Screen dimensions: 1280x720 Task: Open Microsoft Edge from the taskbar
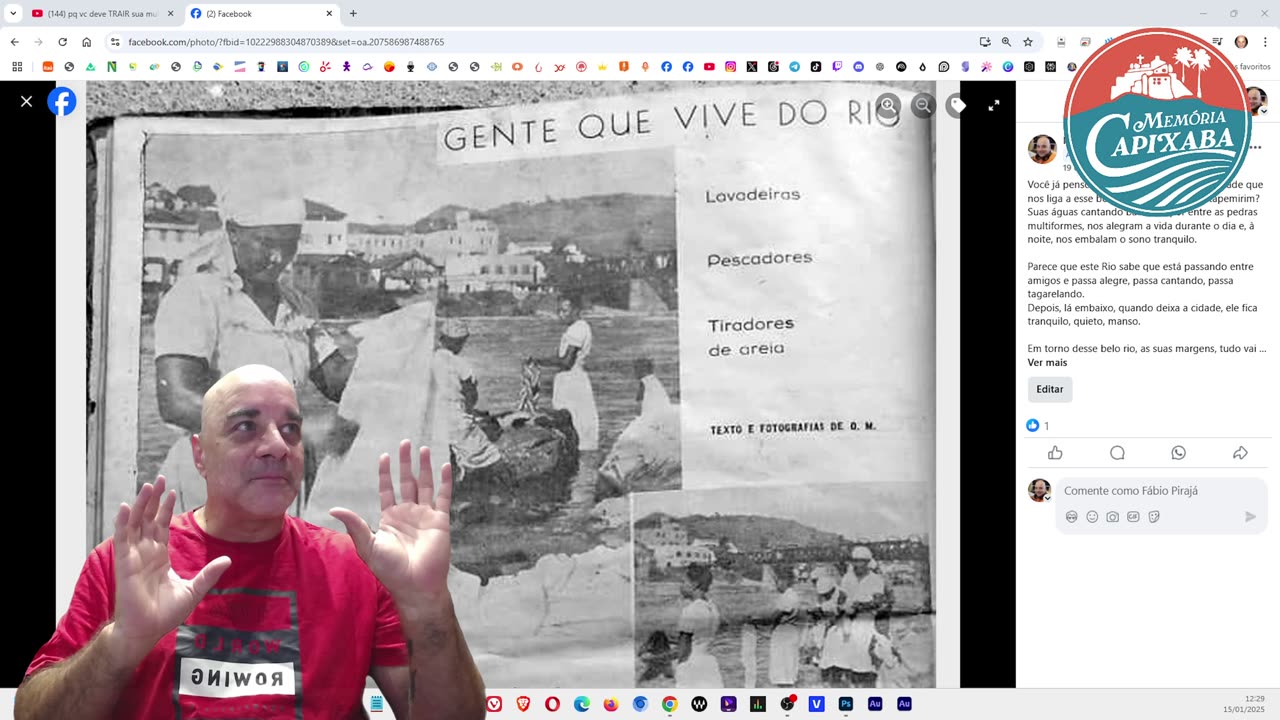pos(582,704)
